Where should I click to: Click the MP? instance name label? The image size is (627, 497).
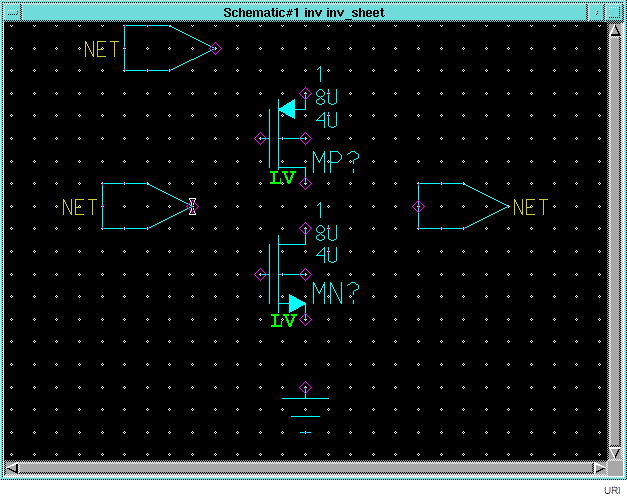[x=335, y=162]
